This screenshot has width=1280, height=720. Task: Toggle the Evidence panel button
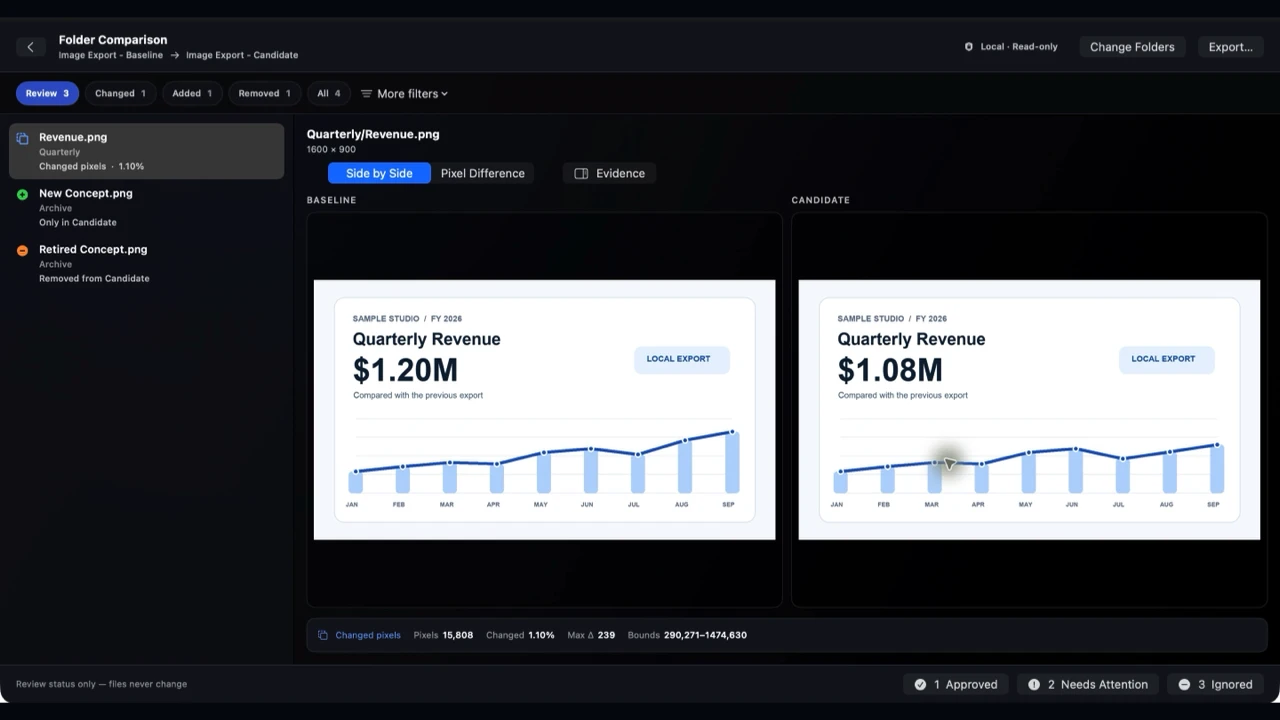pos(609,174)
